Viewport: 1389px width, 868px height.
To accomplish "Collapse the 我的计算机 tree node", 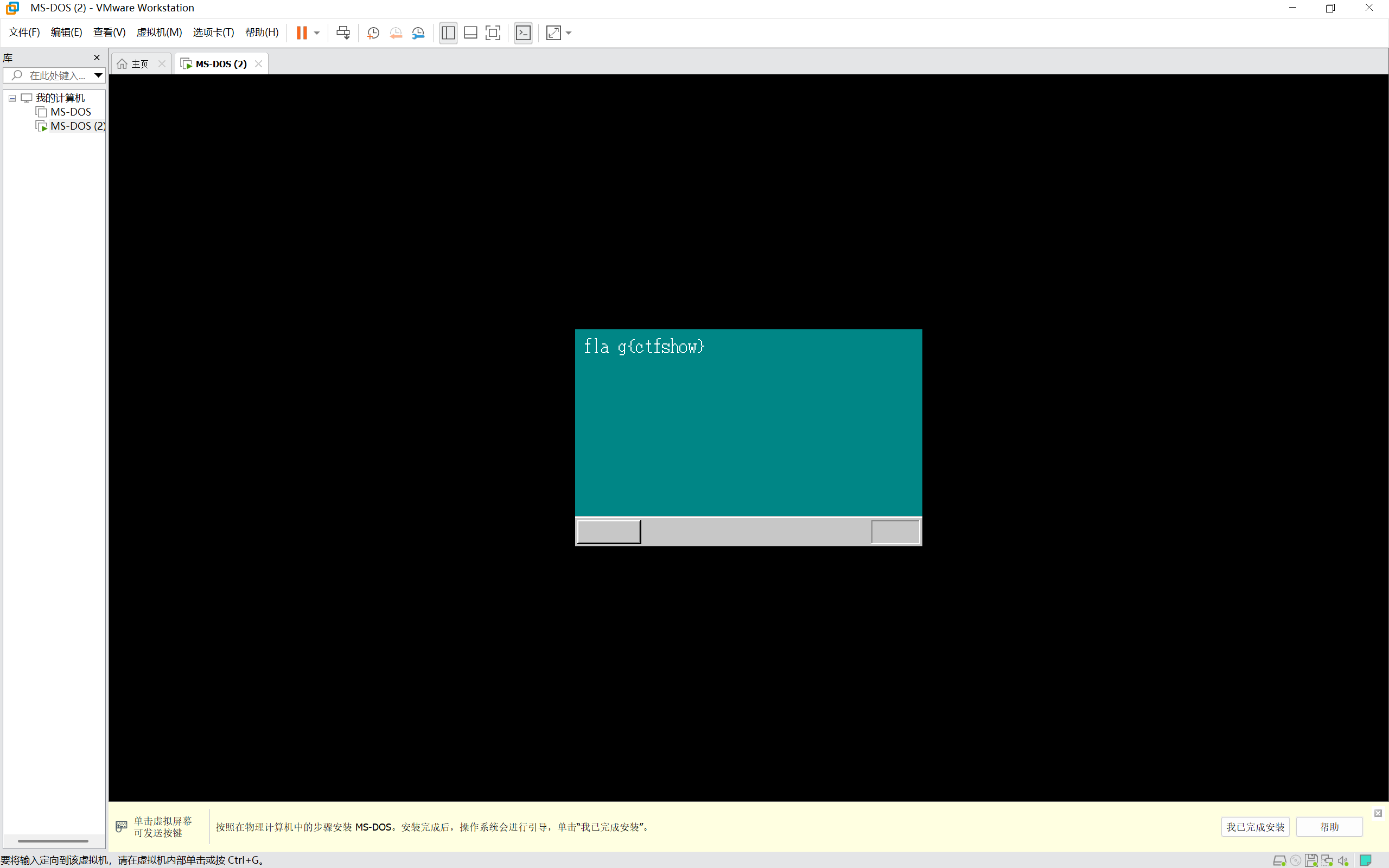I will pyautogui.click(x=12, y=98).
